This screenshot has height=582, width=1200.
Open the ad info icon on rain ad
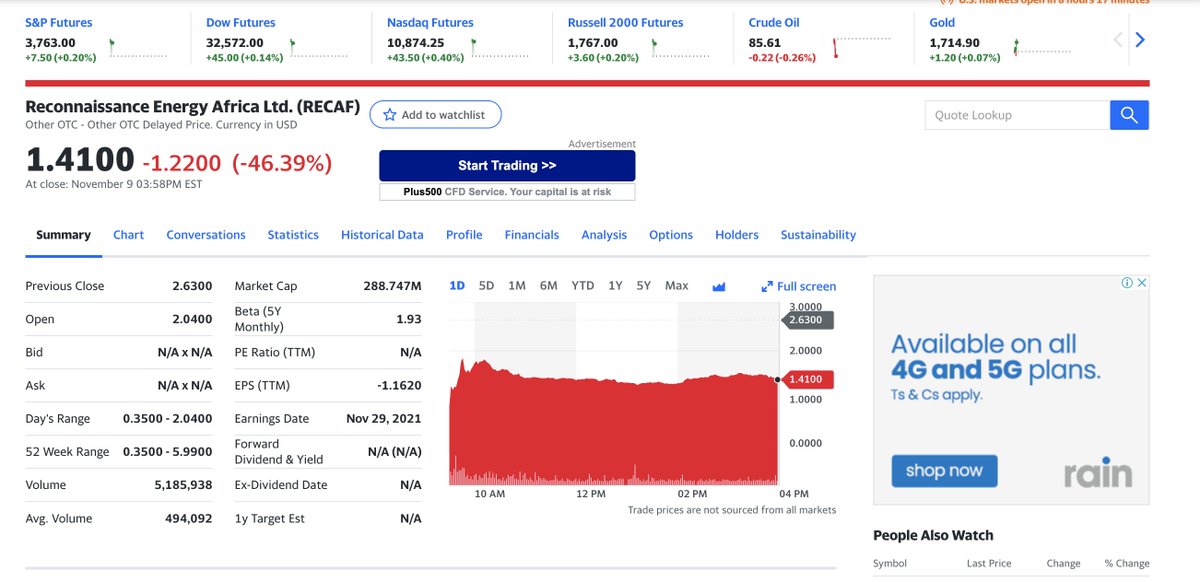coord(1127,283)
